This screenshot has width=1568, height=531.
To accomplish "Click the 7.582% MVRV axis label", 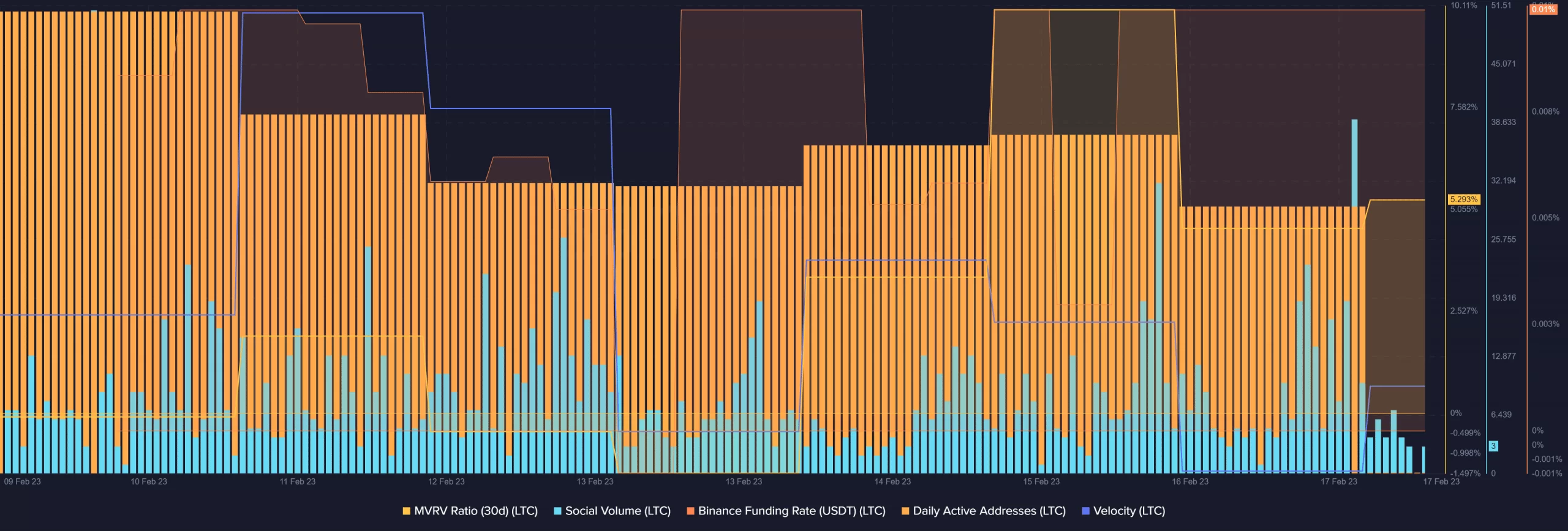I will pyautogui.click(x=1463, y=107).
